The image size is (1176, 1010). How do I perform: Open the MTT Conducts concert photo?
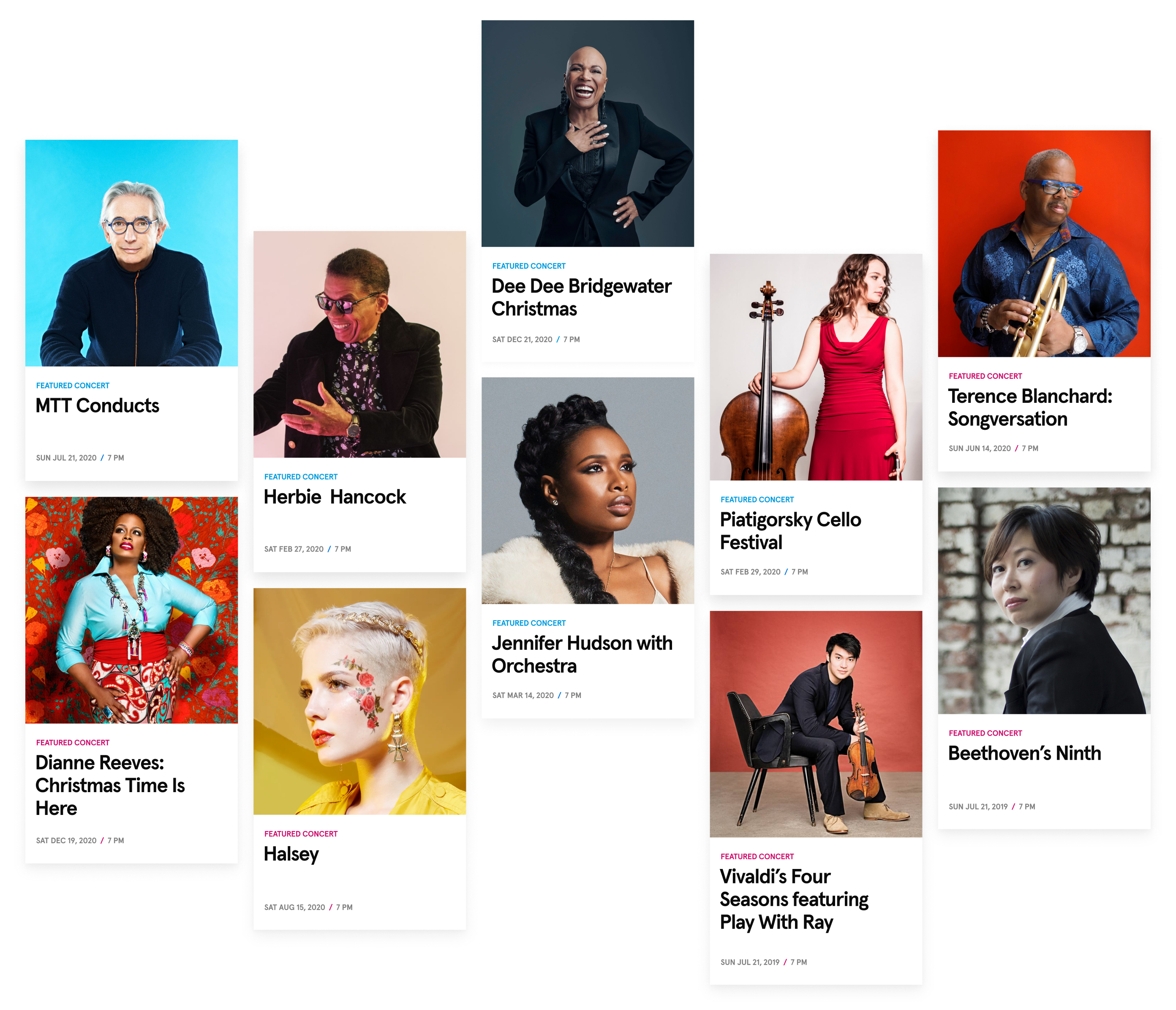point(131,252)
